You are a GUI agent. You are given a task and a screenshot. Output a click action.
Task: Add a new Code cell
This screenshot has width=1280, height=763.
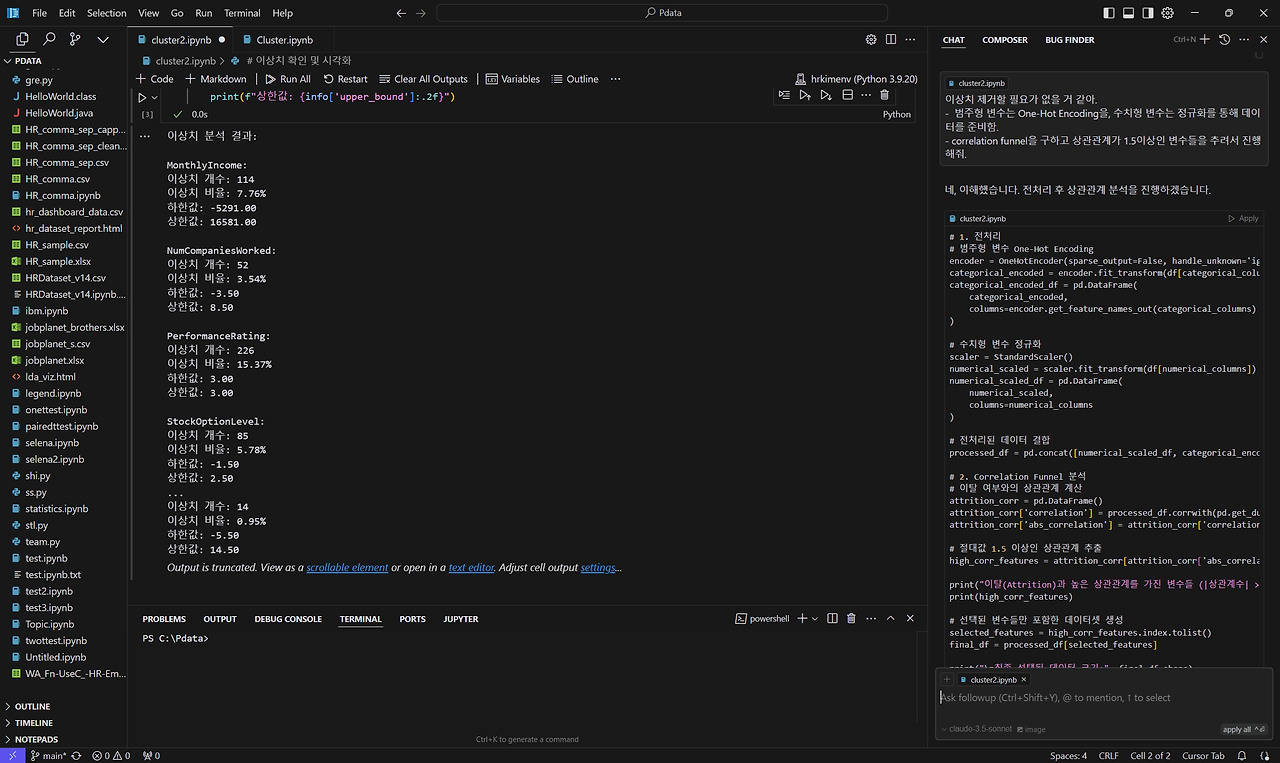click(154, 79)
